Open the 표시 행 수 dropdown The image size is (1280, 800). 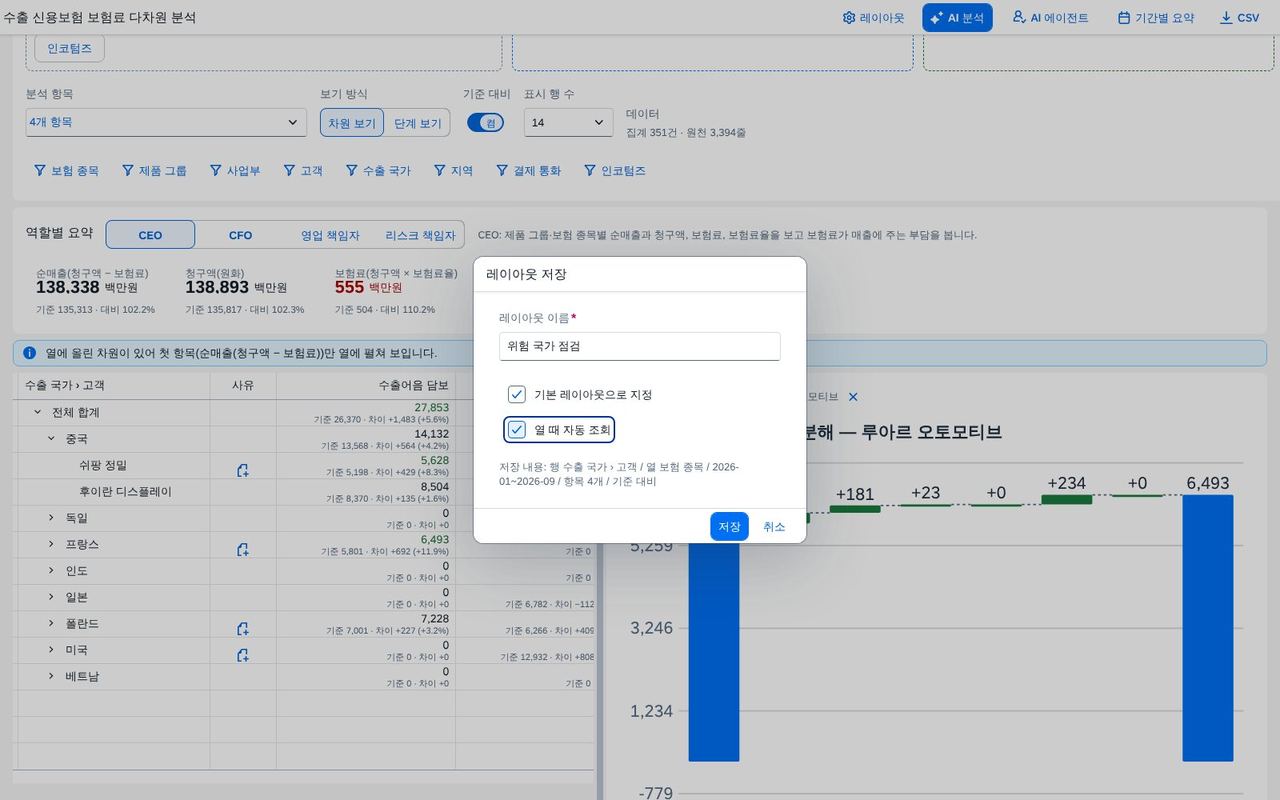coord(568,122)
